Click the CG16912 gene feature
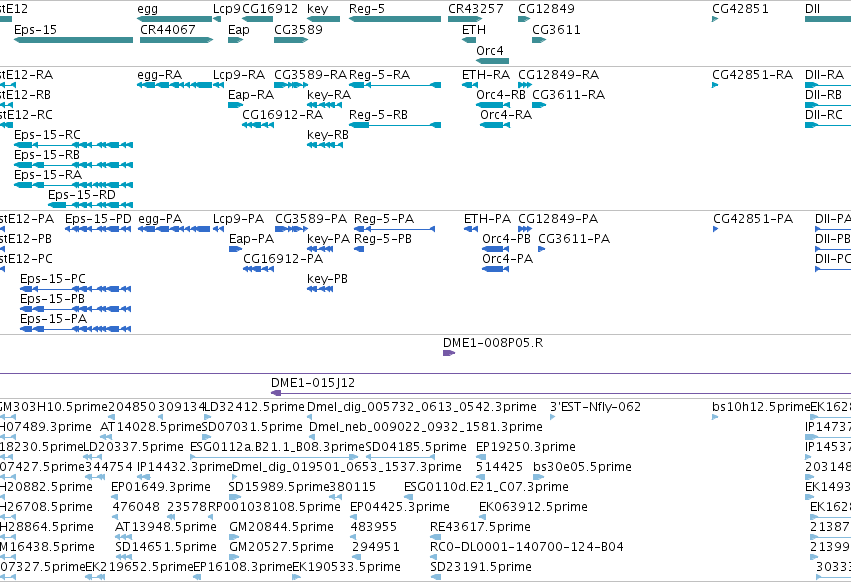 pyautogui.click(x=257, y=19)
